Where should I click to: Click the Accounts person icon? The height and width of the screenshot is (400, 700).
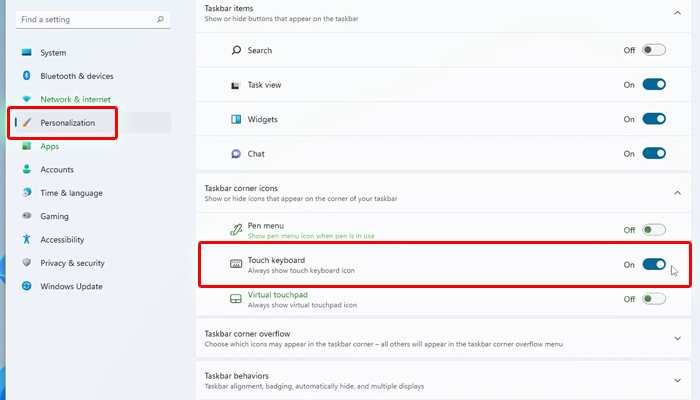pyautogui.click(x=26, y=169)
